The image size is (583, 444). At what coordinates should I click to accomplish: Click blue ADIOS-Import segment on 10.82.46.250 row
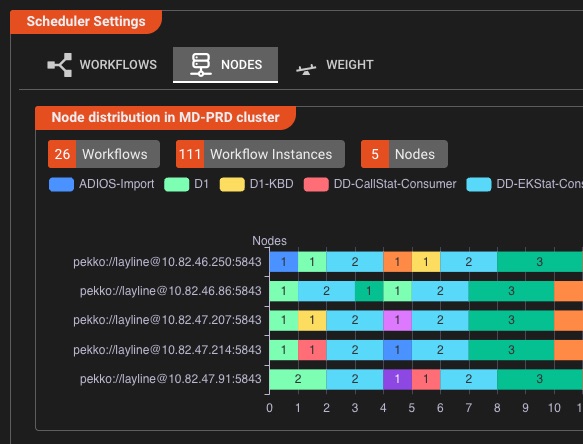pos(284,262)
